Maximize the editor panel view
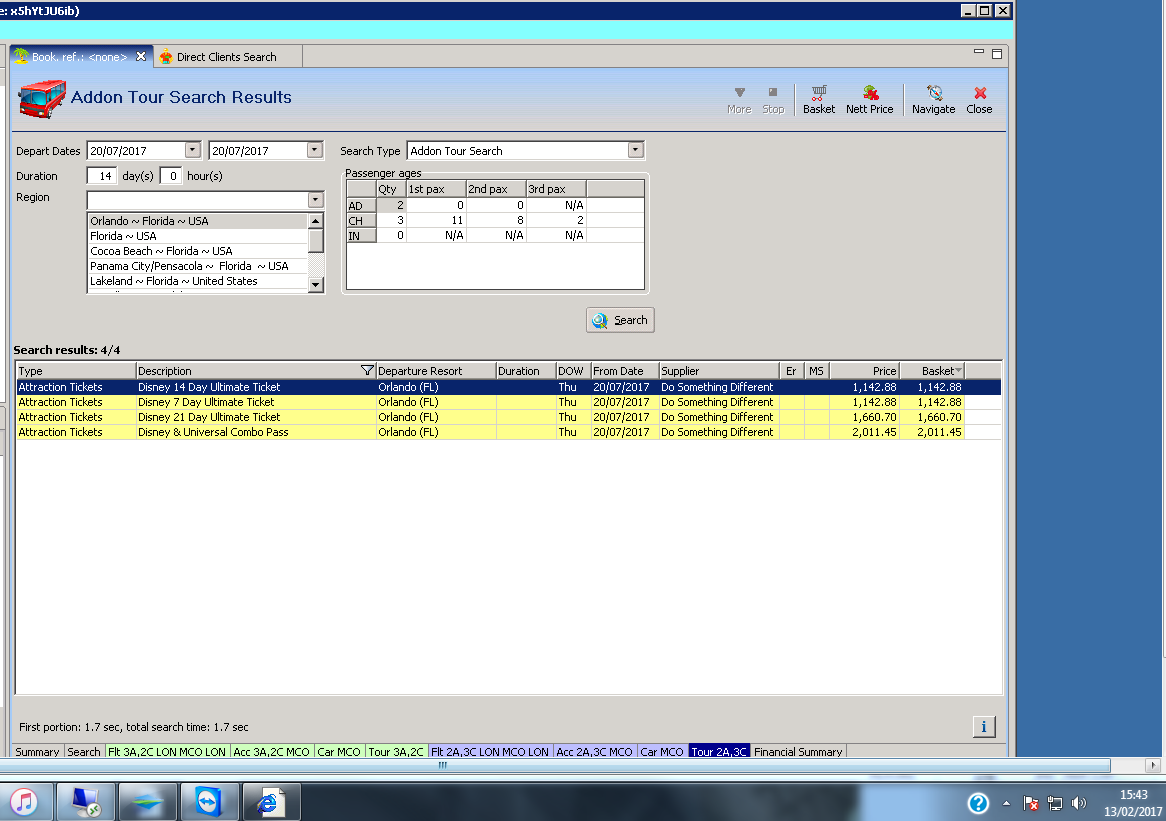 [x=997, y=54]
